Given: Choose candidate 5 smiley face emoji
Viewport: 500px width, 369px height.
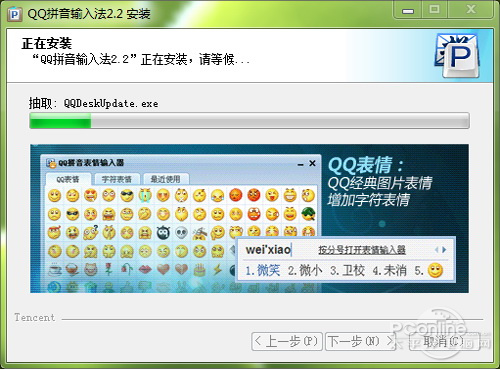Looking at the screenshot, I should tap(435, 270).
